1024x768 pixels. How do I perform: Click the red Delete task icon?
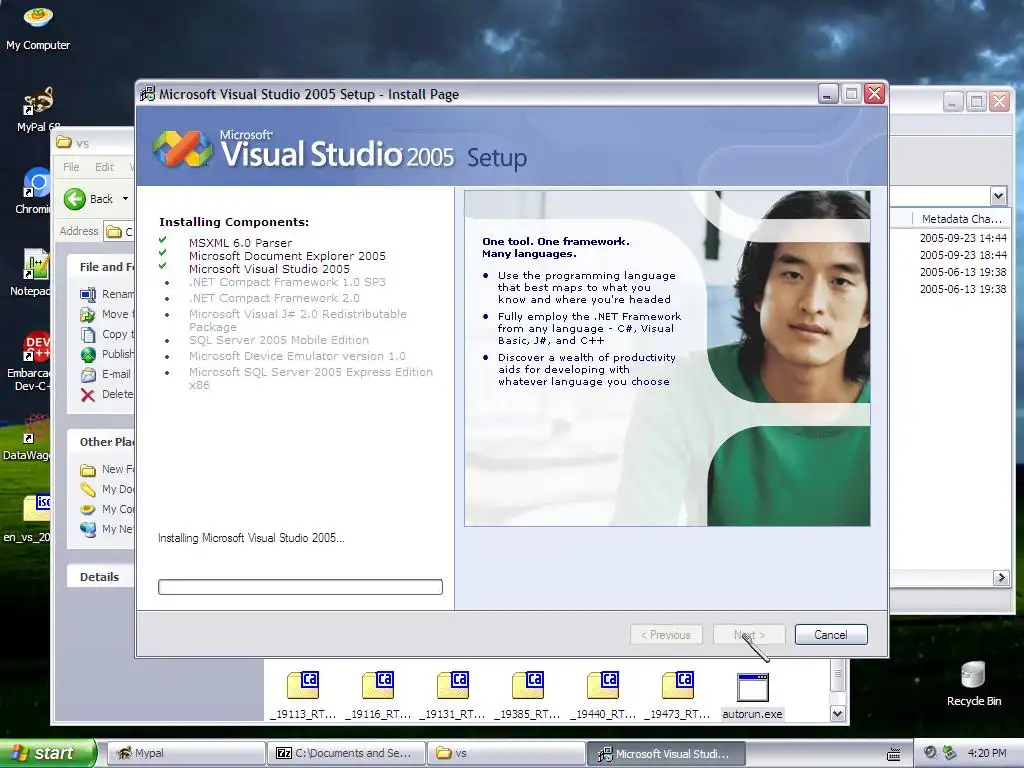[x=88, y=394]
